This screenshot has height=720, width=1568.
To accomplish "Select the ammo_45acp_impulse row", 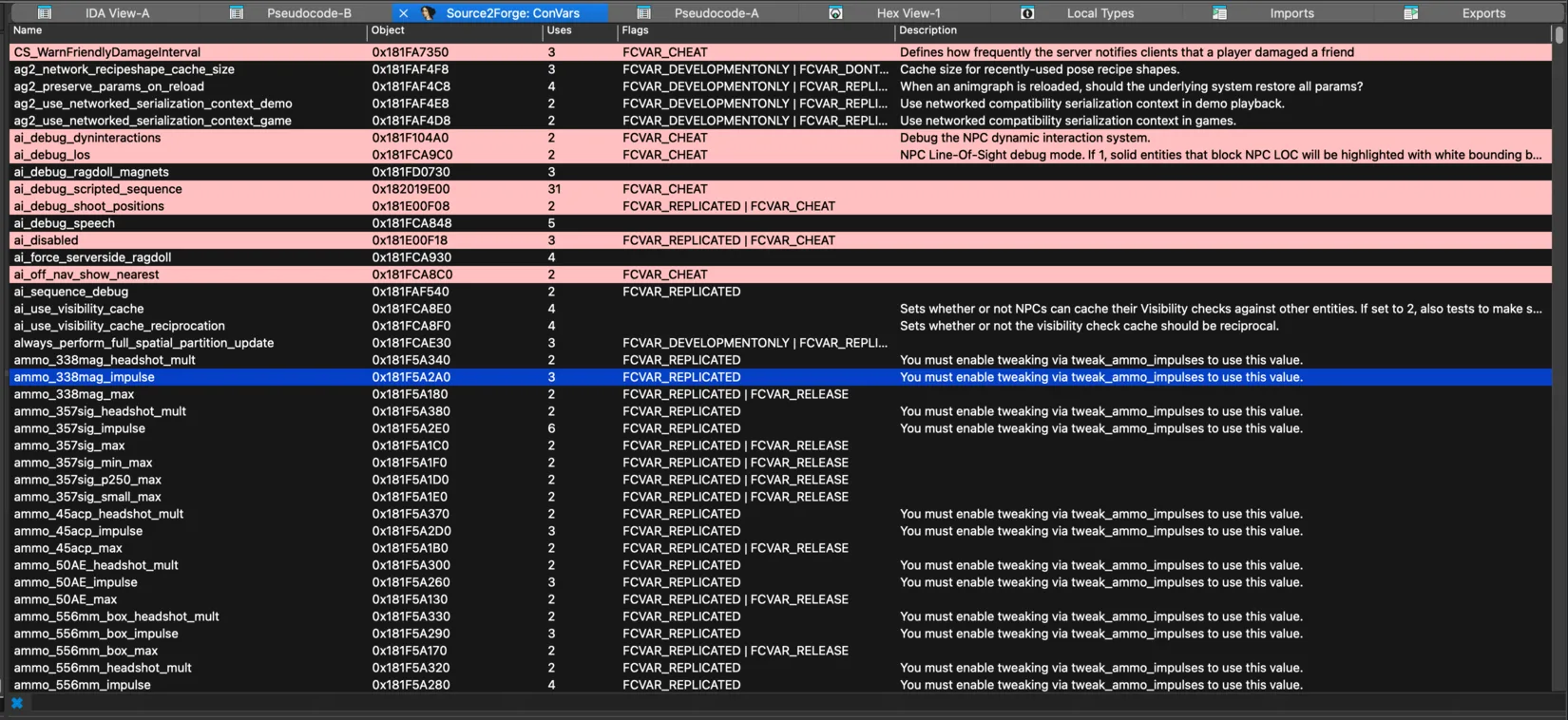I will pos(780,531).
